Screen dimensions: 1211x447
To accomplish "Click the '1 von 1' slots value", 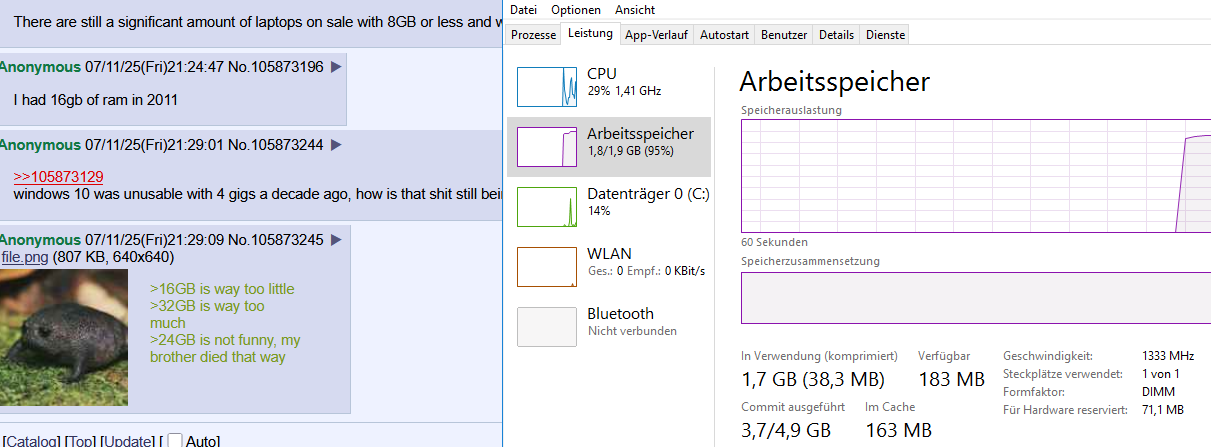I will 1160,374.
